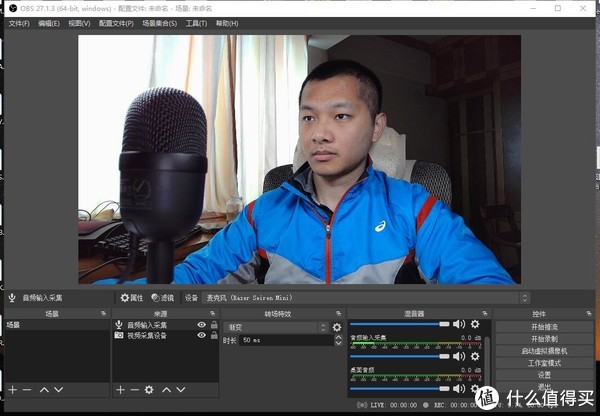
Task: Open the 设置 settings button
Action: click(544, 375)
